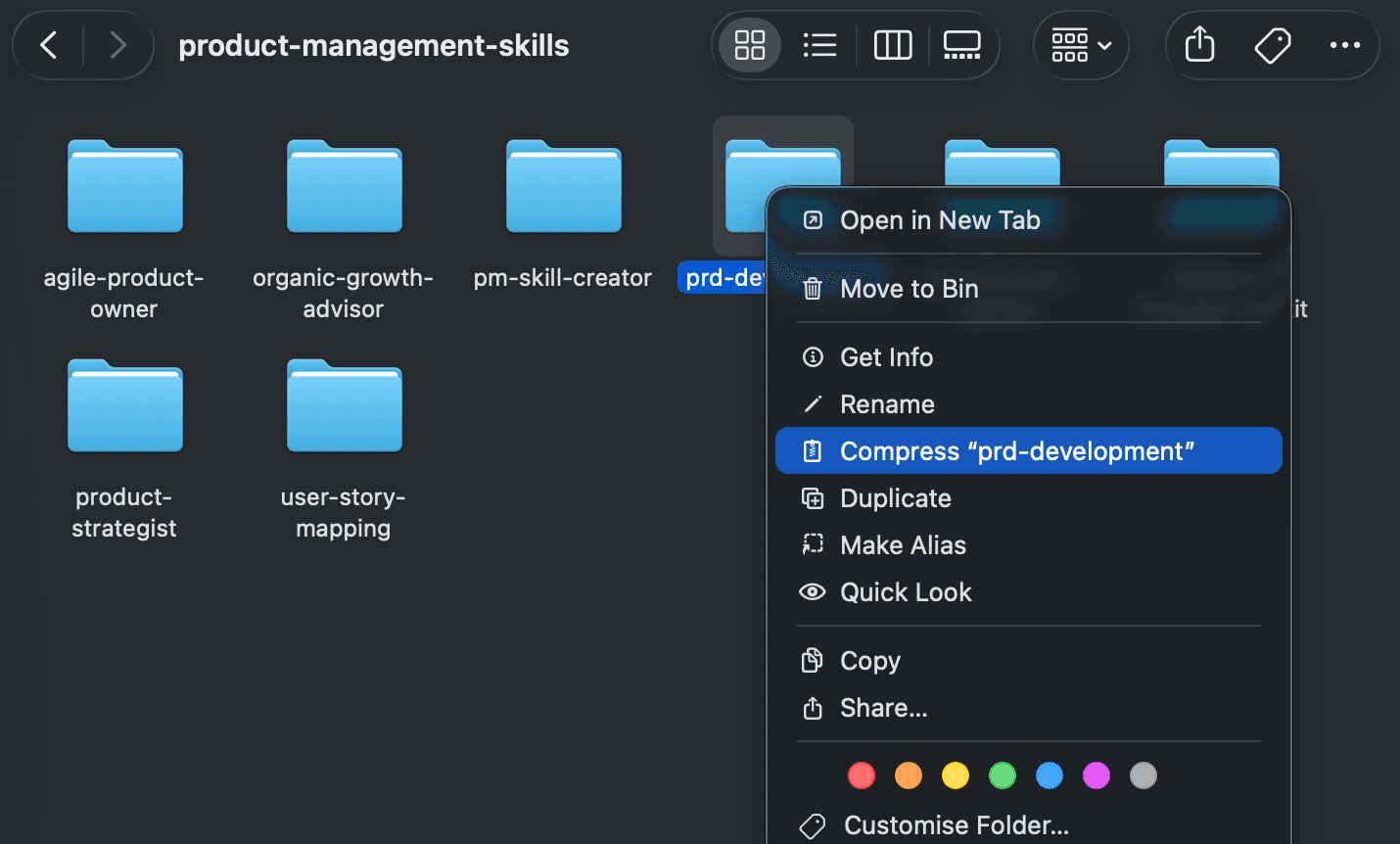Switch to icon grid view

[x=750, y=45]
